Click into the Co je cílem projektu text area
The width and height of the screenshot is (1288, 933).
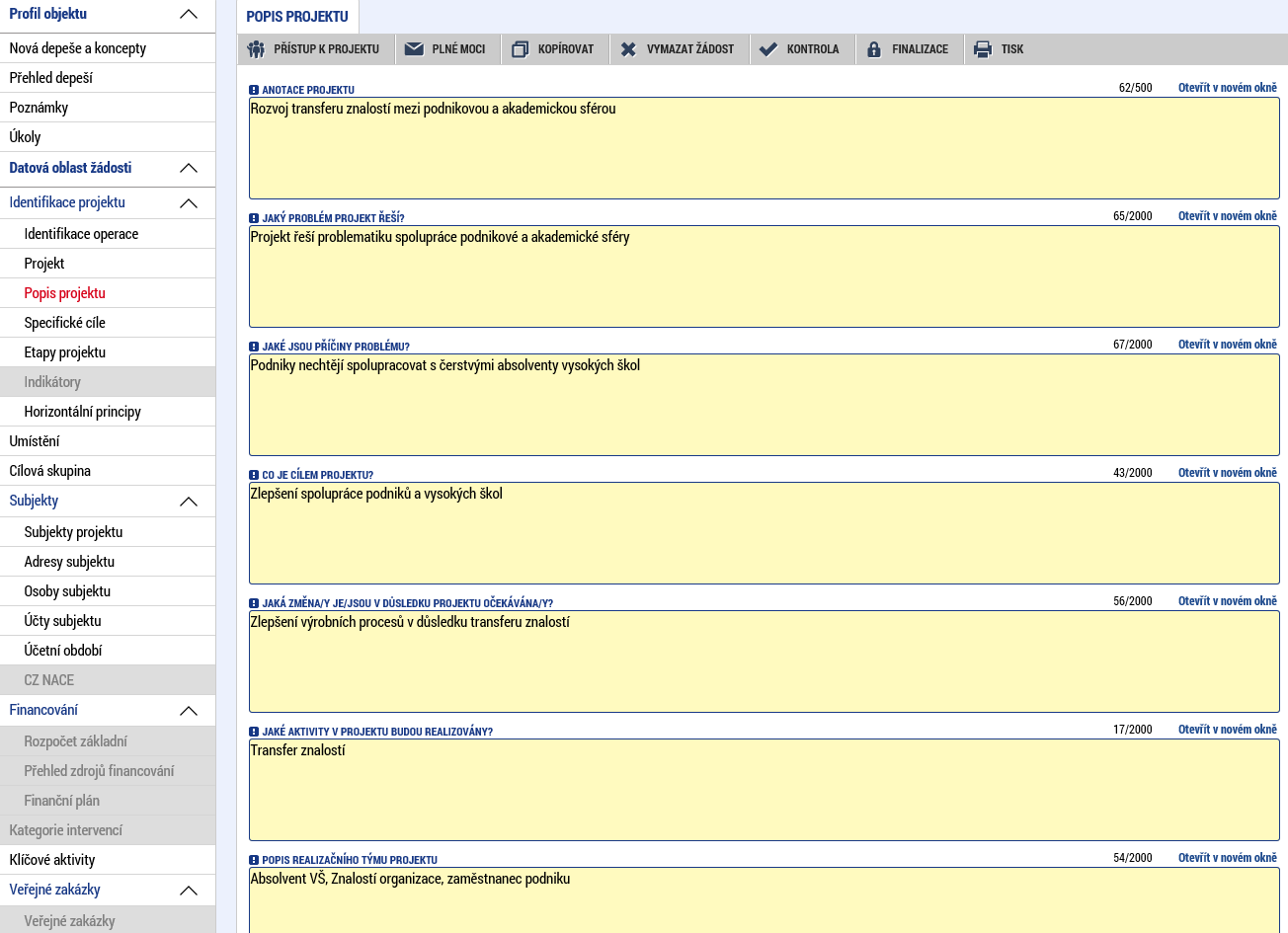pos(765,533)
